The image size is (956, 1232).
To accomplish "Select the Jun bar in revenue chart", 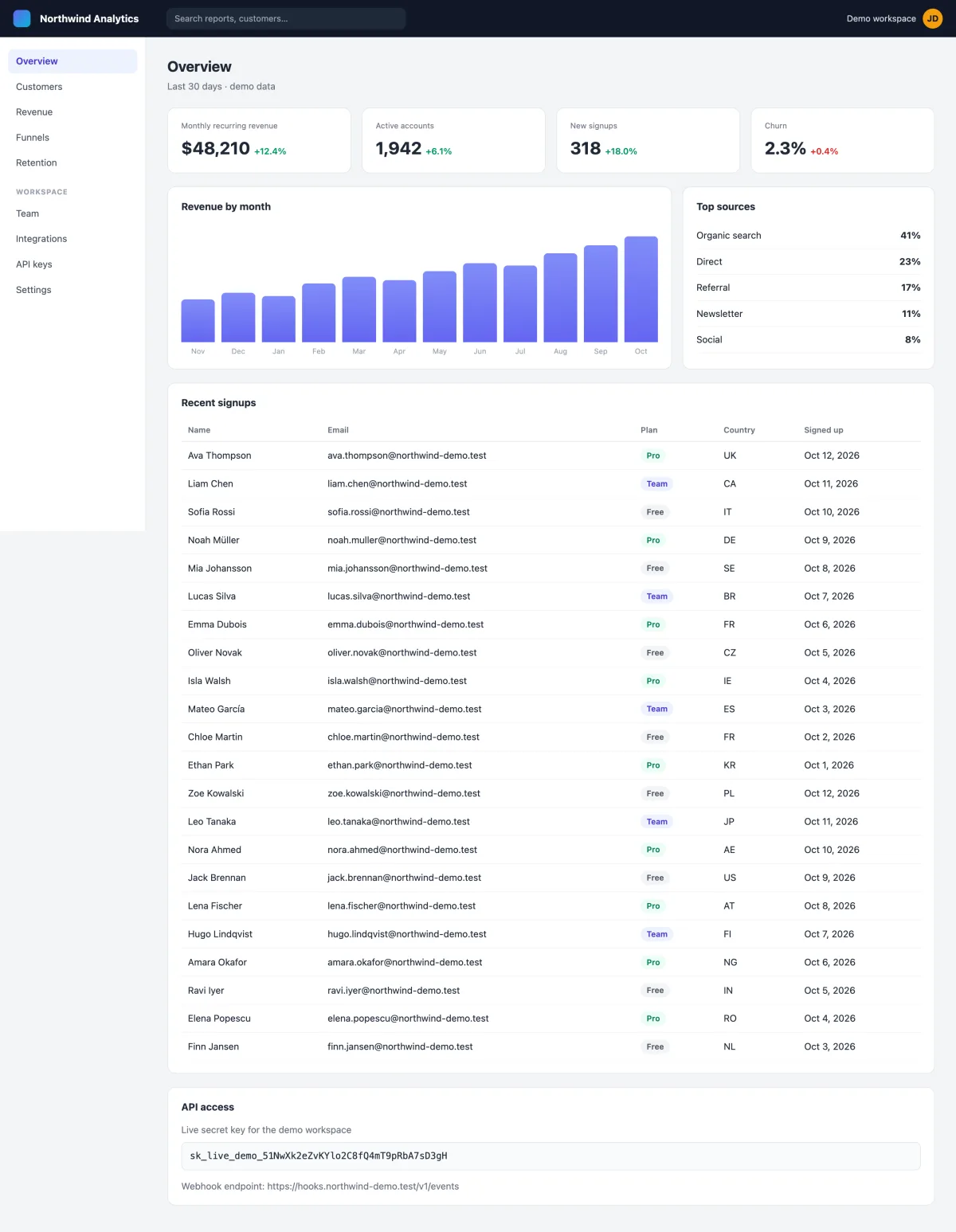I will click(480, 303).
